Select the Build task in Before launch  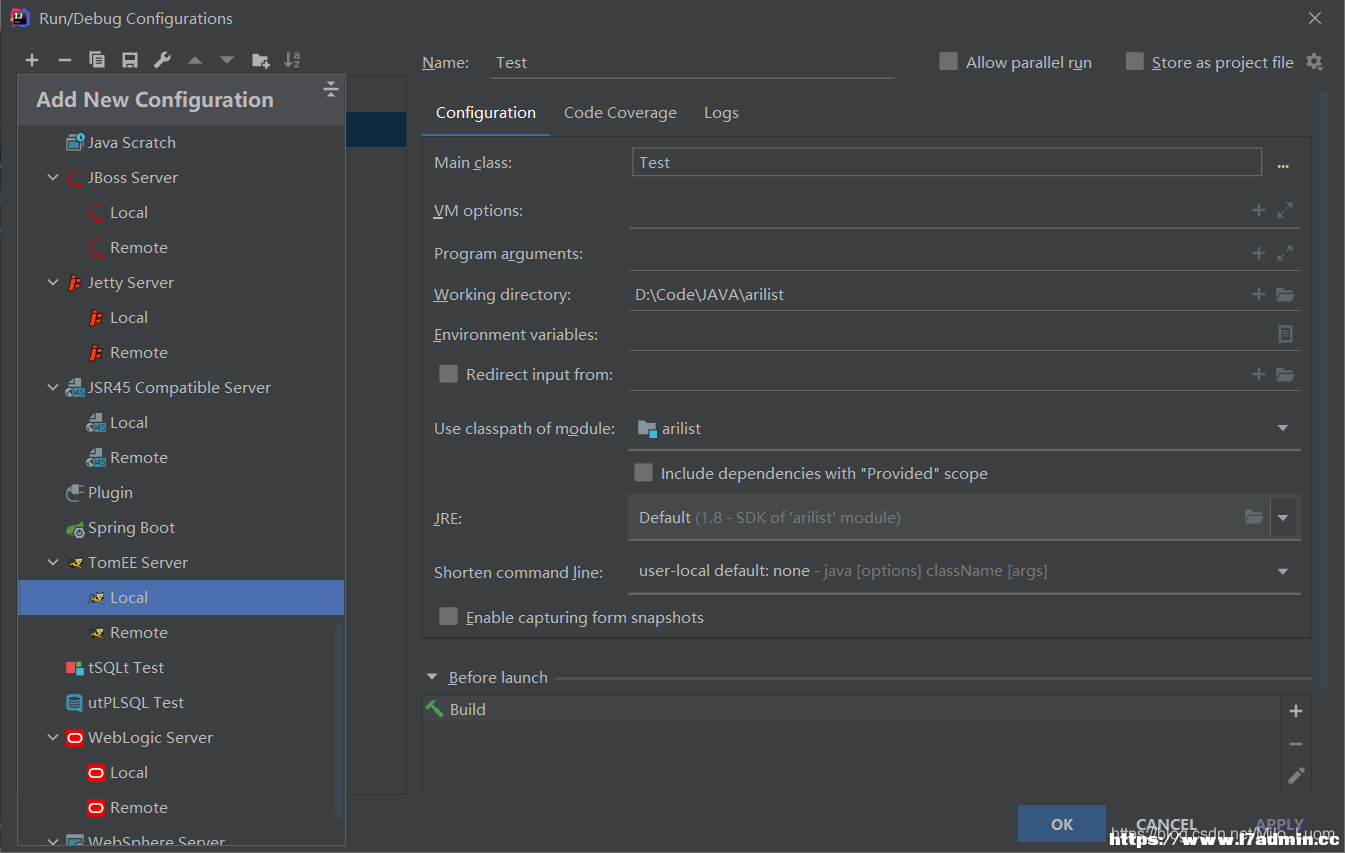click(x=851, y=709)
